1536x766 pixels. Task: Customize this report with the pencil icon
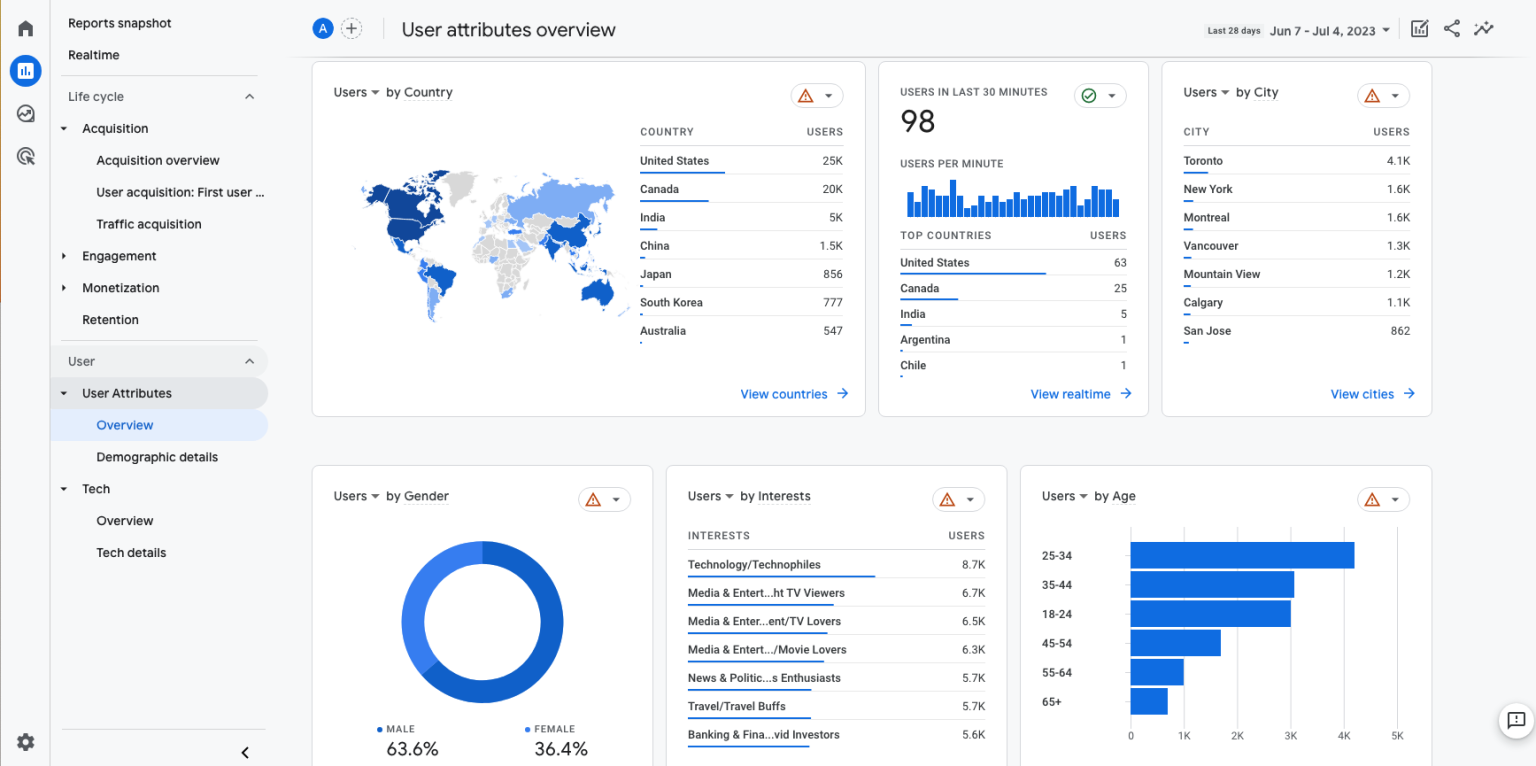1419,28
